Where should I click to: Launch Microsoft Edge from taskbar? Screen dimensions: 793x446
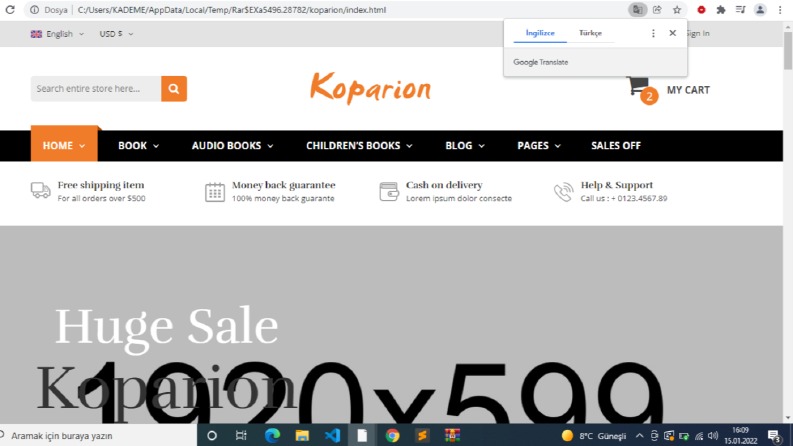pyautogui.click(x=272, y=435)
